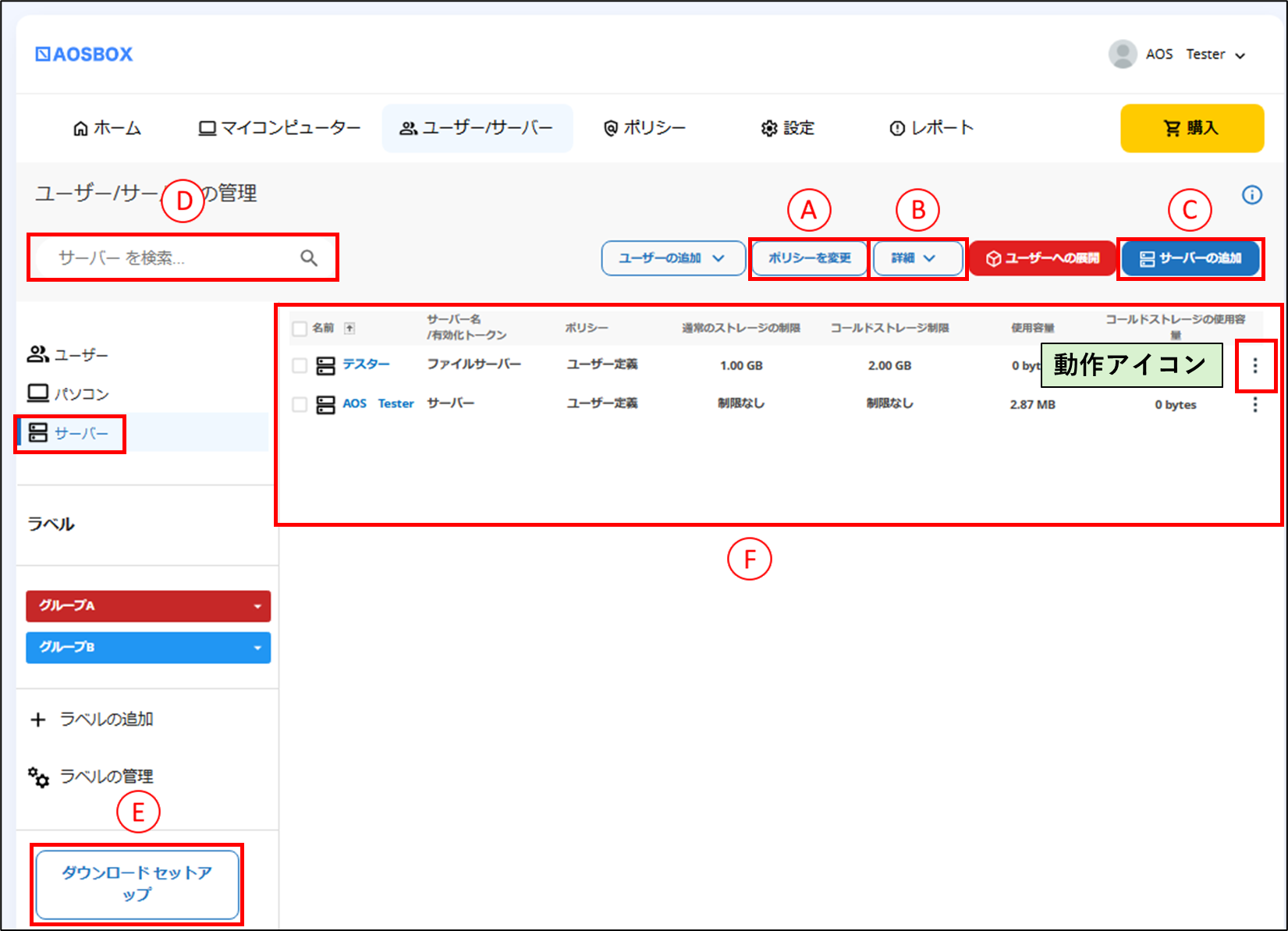Click the blue サーバーの追加 button
1288x931 pixels.
coord(1190,258)
